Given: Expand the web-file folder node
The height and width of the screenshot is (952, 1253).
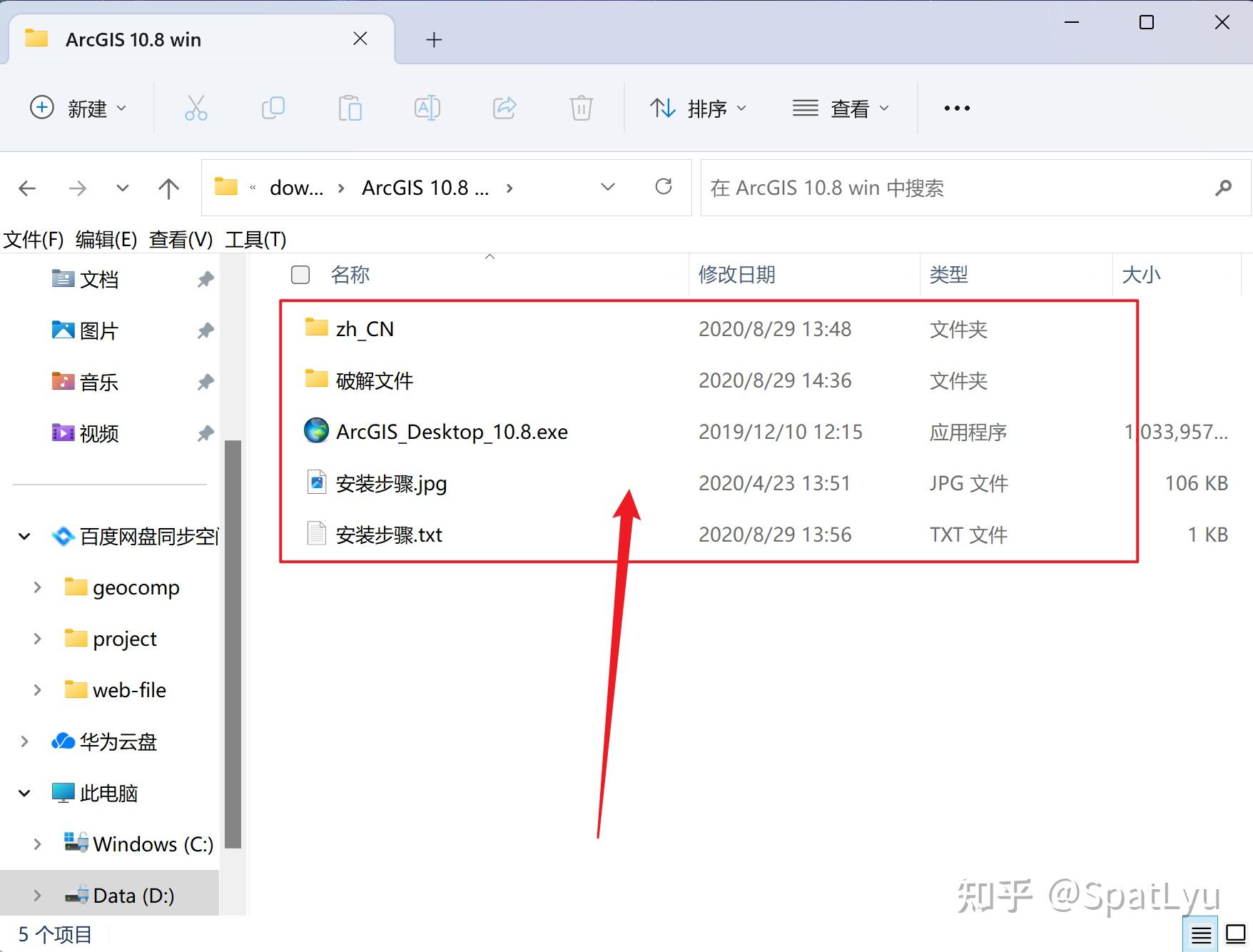Looking at the screenshot, I should pyautogui.click(x=38, y=690).
